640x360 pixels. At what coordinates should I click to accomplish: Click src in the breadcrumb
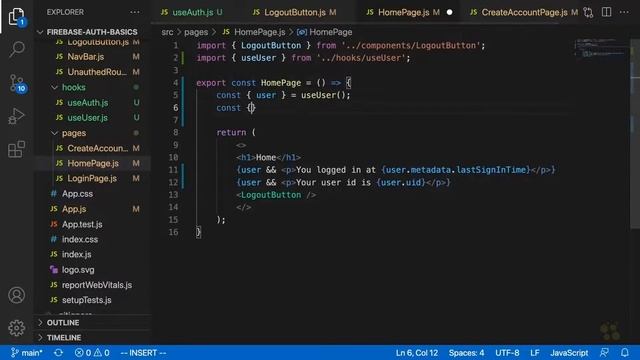[167, 32]
